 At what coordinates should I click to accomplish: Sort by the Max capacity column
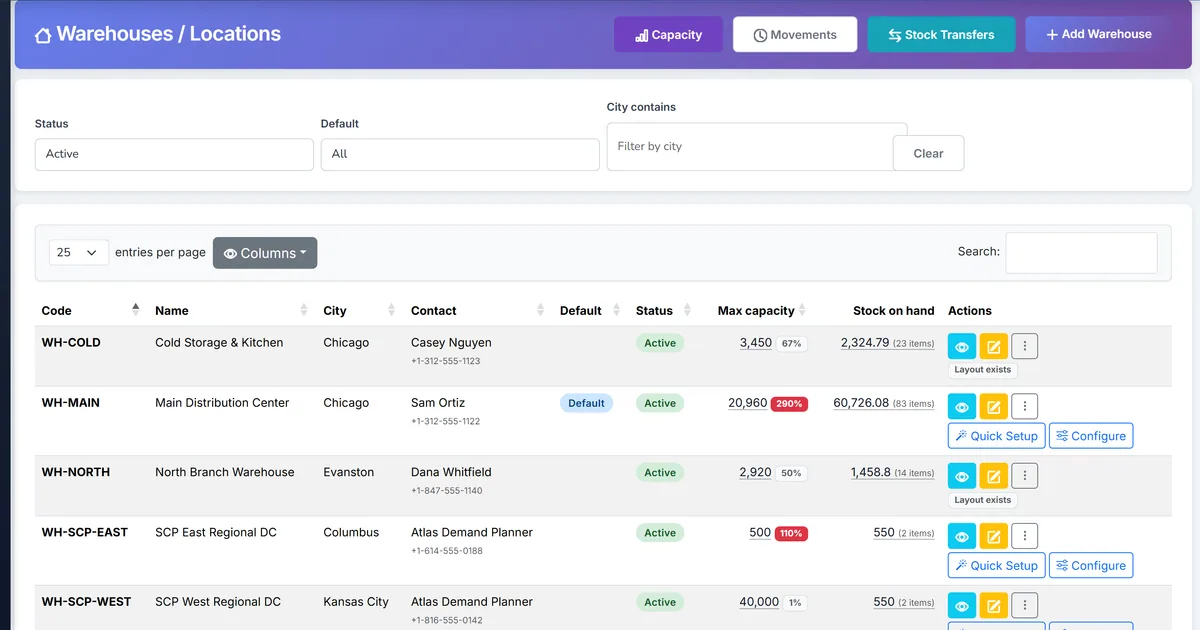pyautogui.click(x=756, y=310)
